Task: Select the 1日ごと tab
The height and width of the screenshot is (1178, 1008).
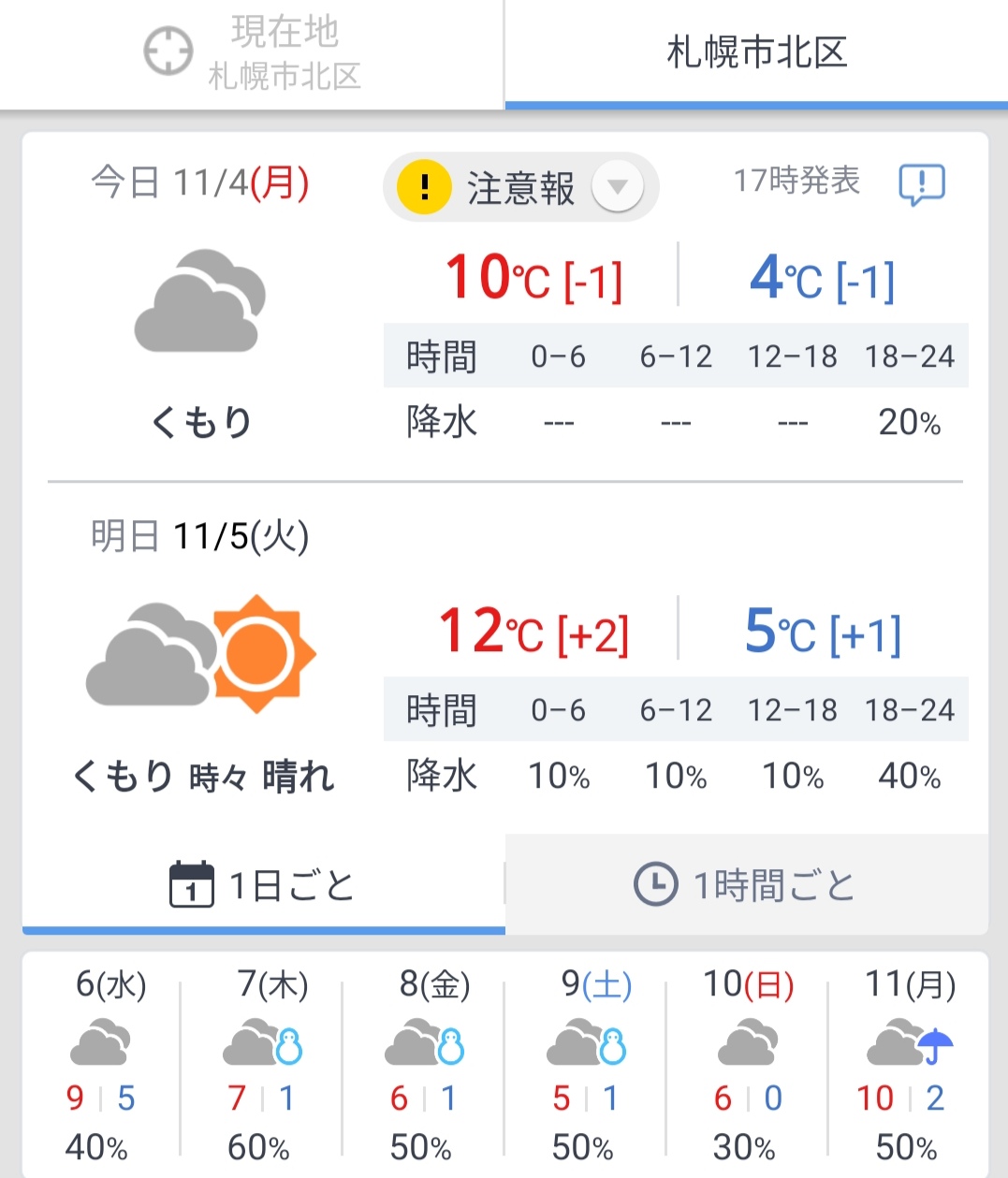Action: (264, 884)
